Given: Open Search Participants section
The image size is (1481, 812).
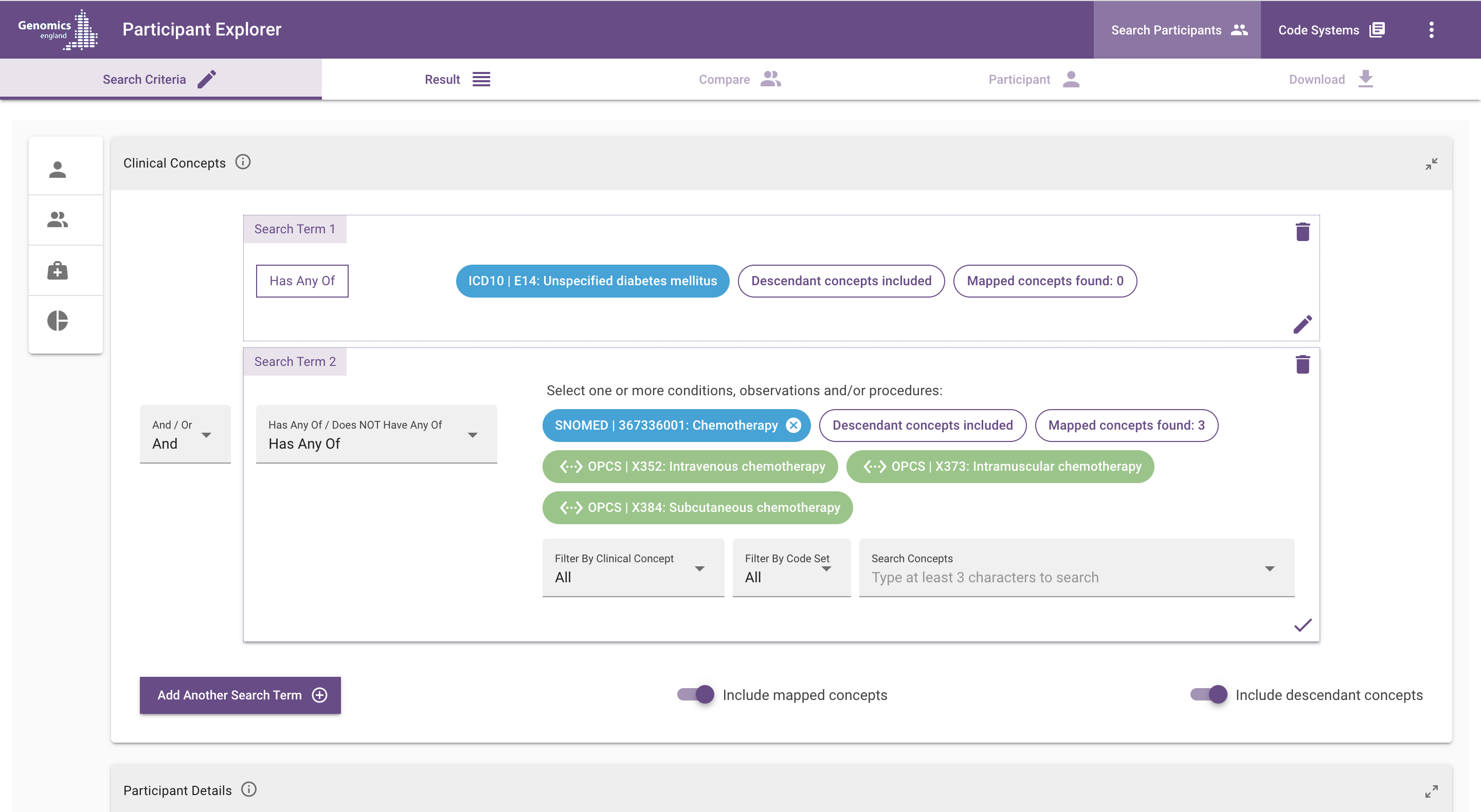Looking at the screenshot, I should [1177, 30].
